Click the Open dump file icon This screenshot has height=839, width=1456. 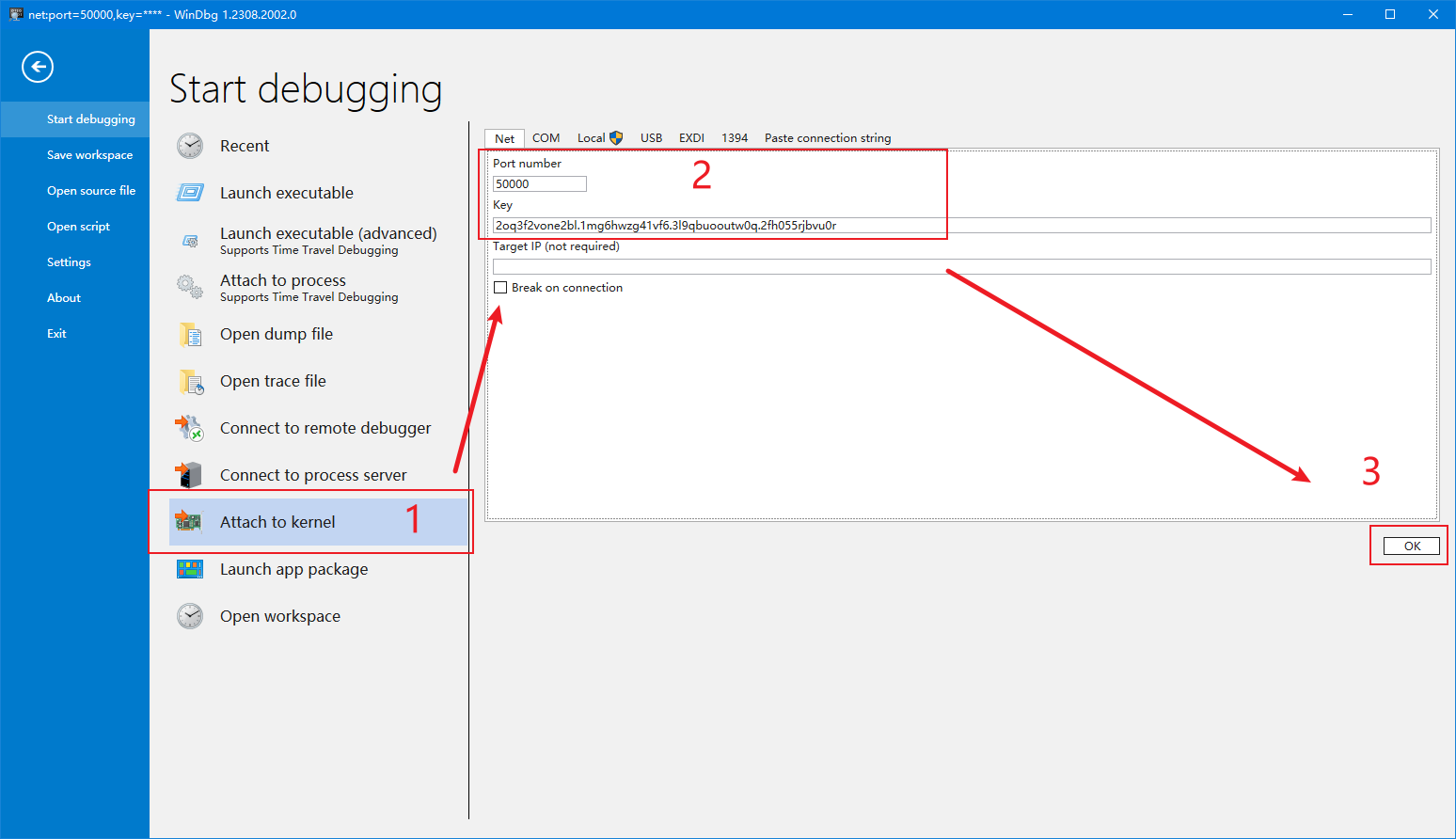click(190, 335)
